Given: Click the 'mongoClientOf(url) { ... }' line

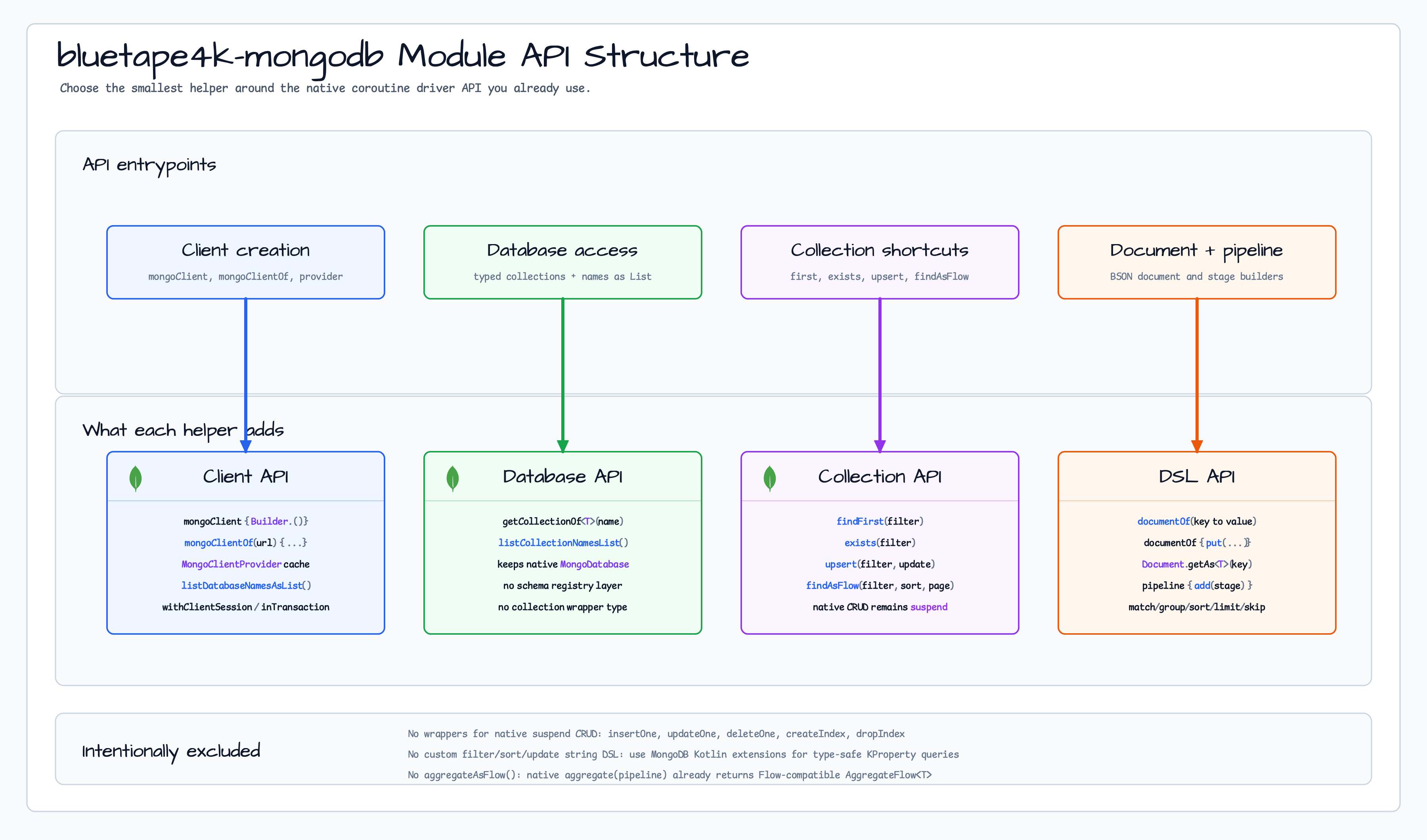Looking at the screenshot, I should pyautogui.click(x=246, y=543).
